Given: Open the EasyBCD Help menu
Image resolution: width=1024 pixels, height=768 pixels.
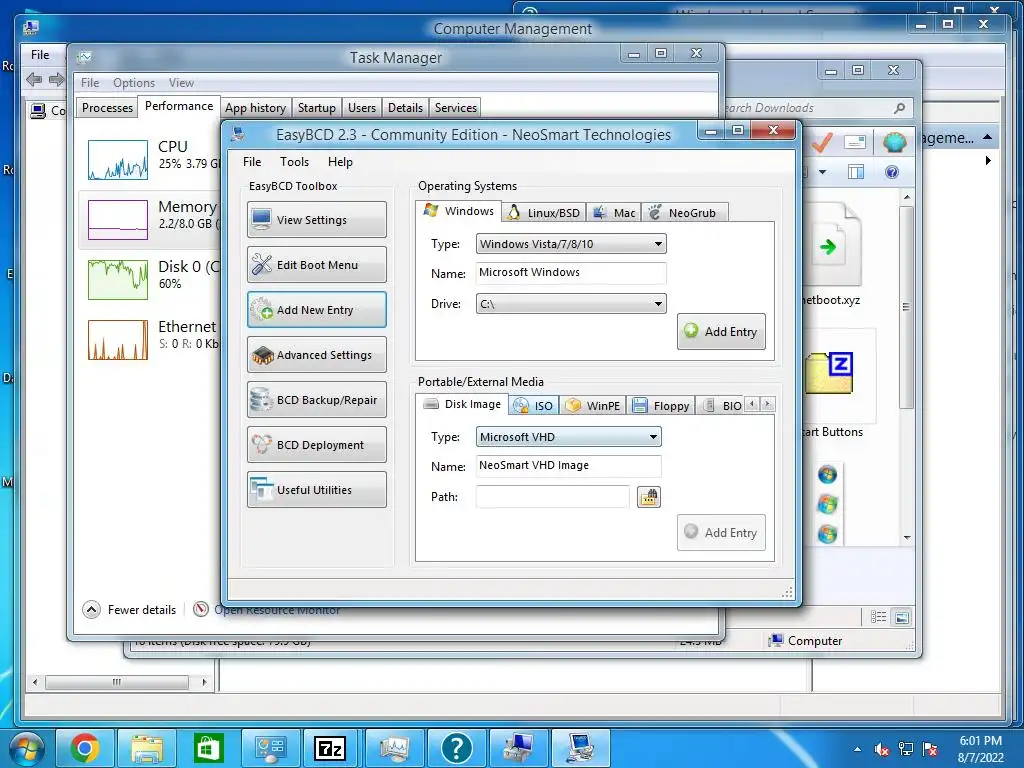Looking at the screenshot, I should (340, 162).
